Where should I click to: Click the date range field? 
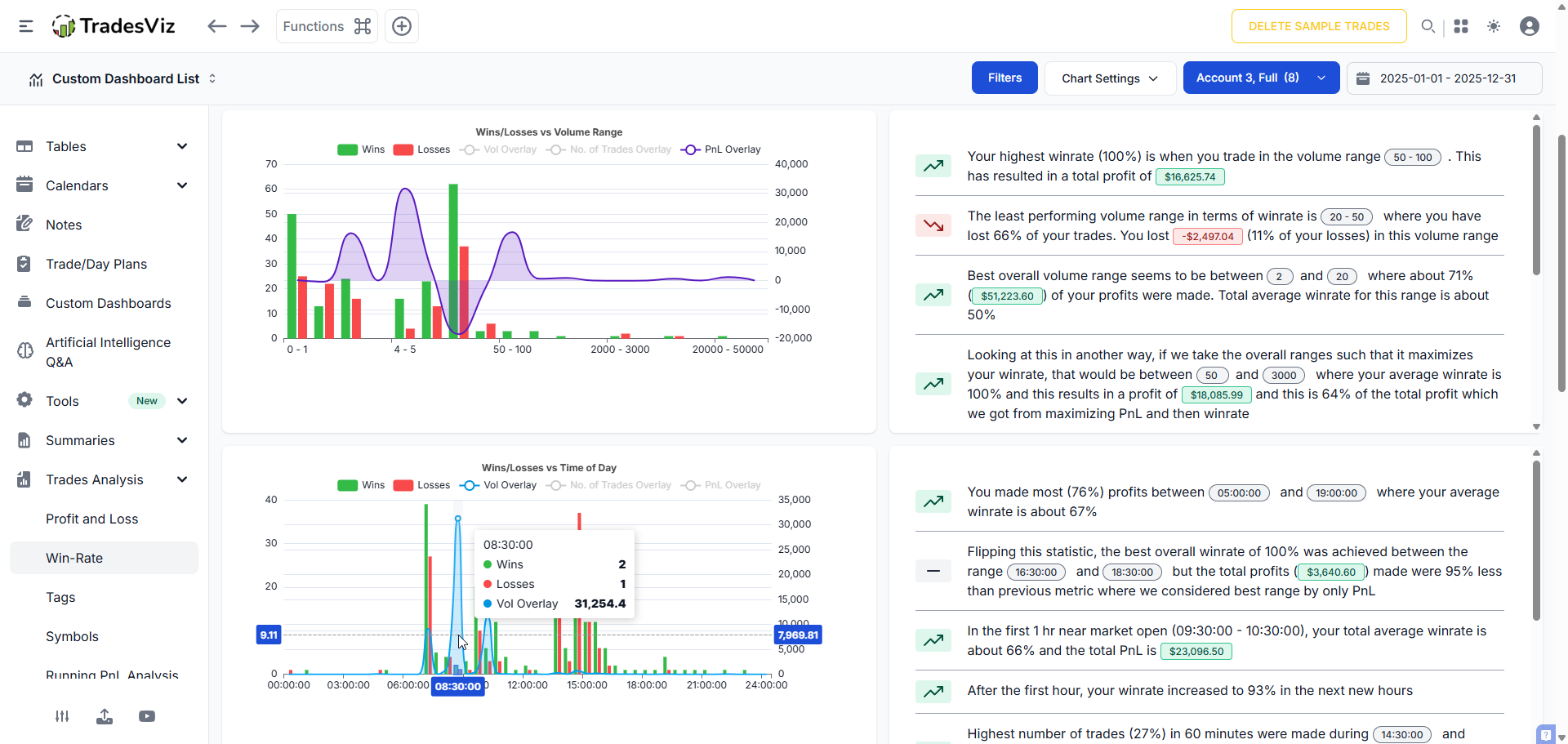coord(1444,78)
